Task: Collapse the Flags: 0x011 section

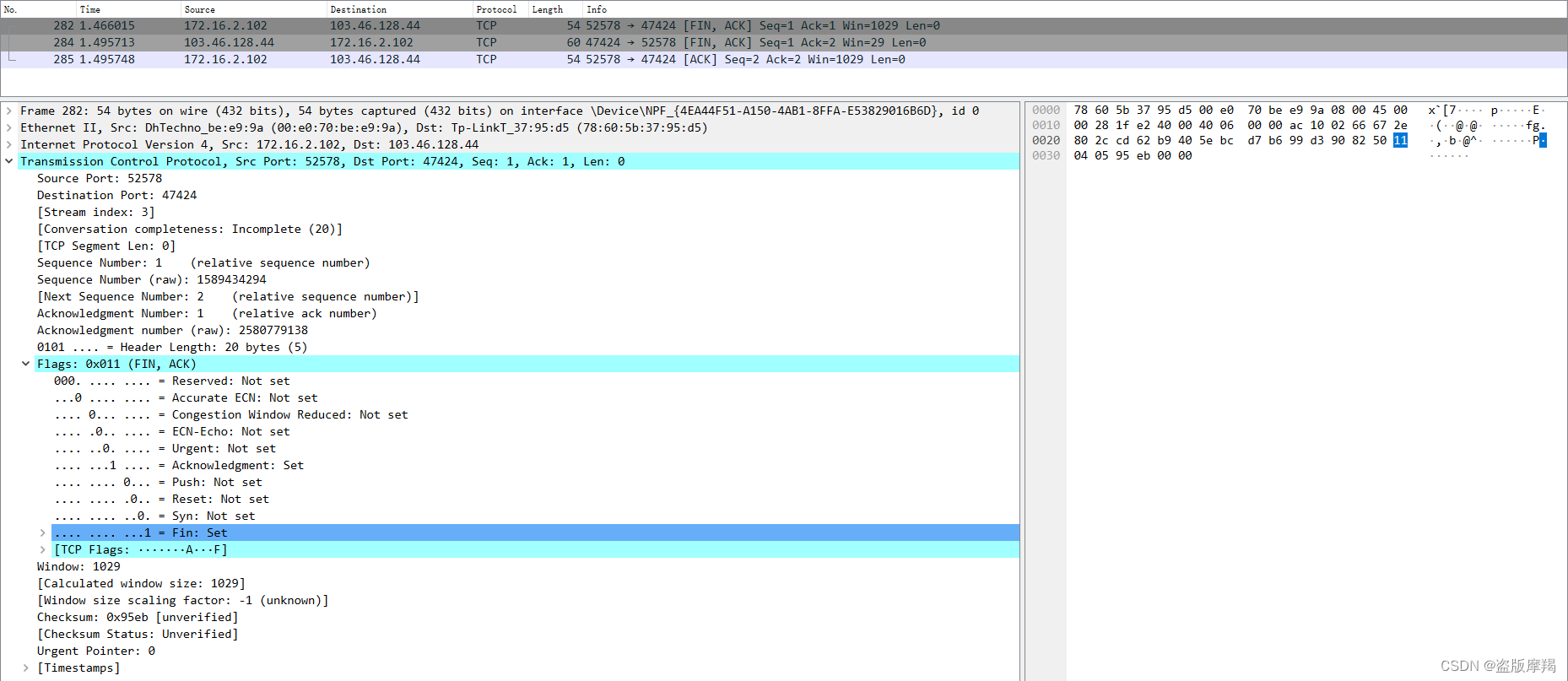Action: [x=26, y=364]
